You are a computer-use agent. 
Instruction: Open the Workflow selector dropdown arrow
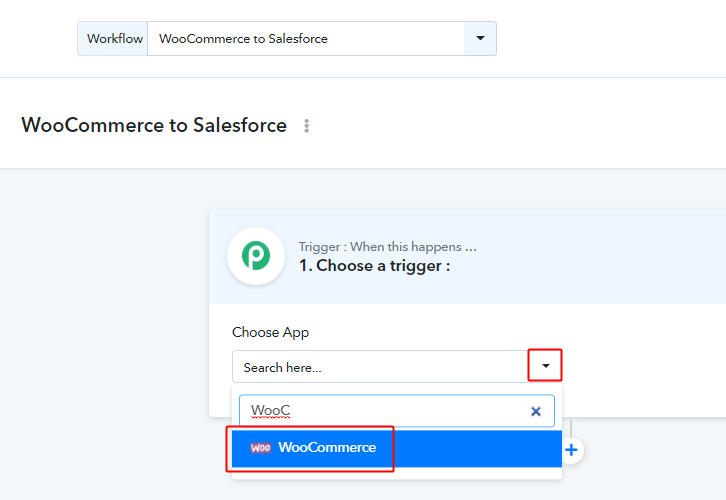tap(480, 38)
